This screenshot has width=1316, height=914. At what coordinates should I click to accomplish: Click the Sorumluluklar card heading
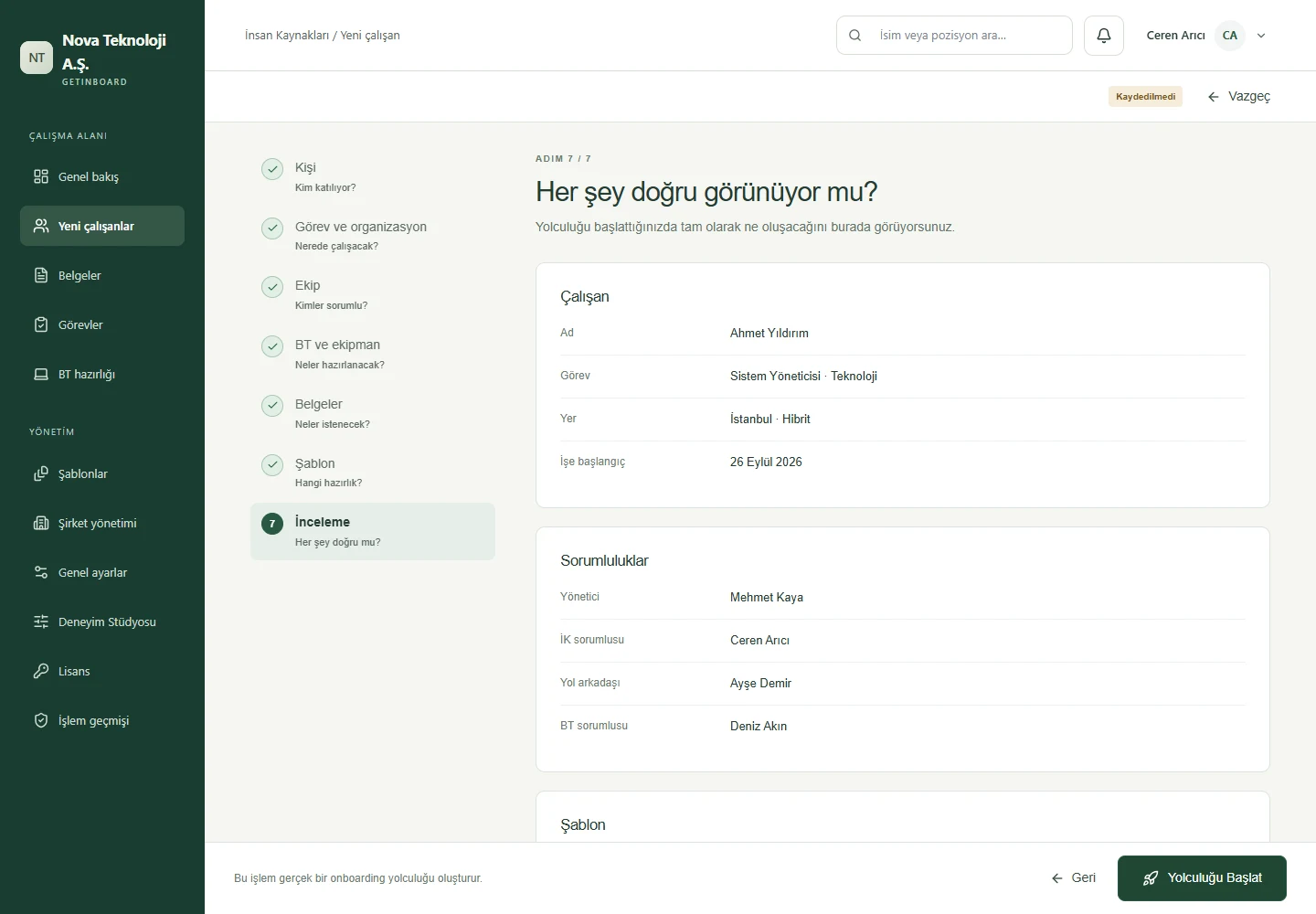tap(604, 561)
